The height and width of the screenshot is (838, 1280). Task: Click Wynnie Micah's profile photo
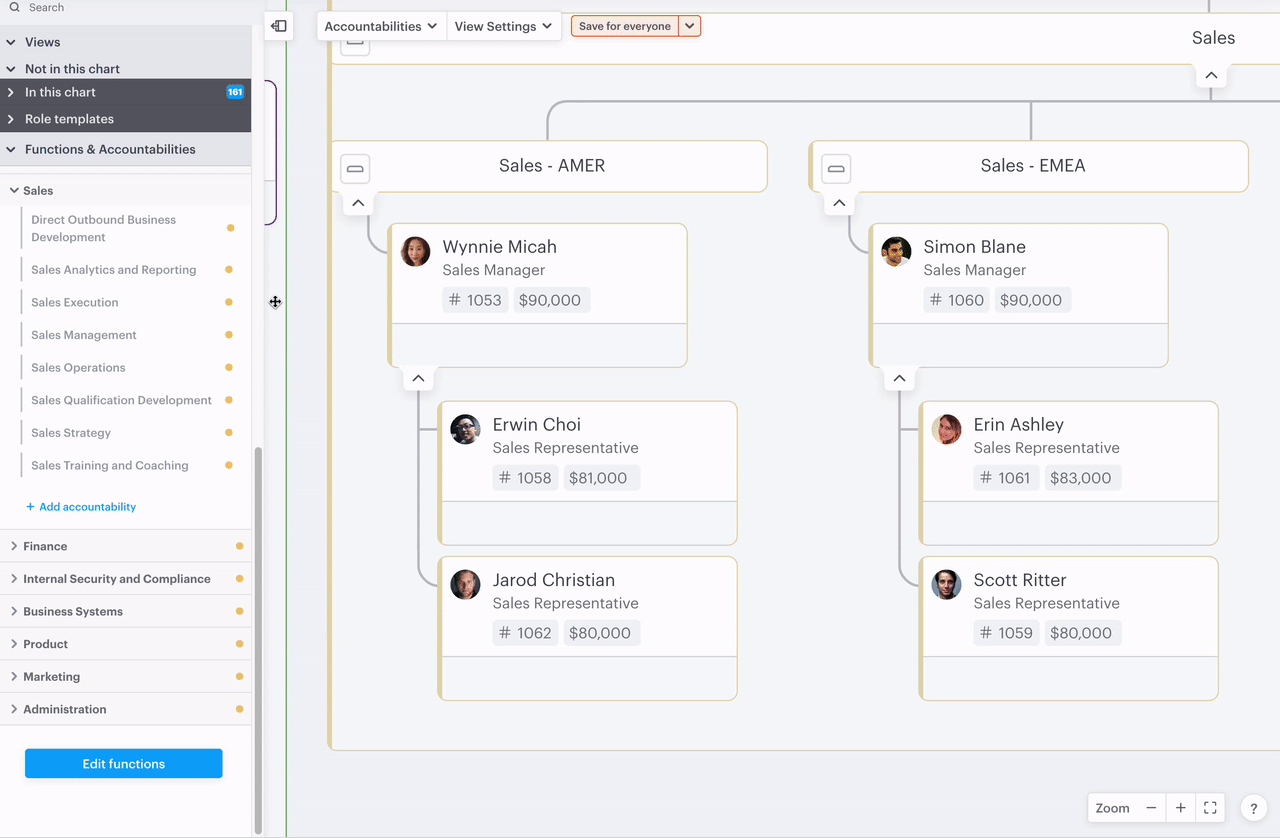[x=415, y=251]
